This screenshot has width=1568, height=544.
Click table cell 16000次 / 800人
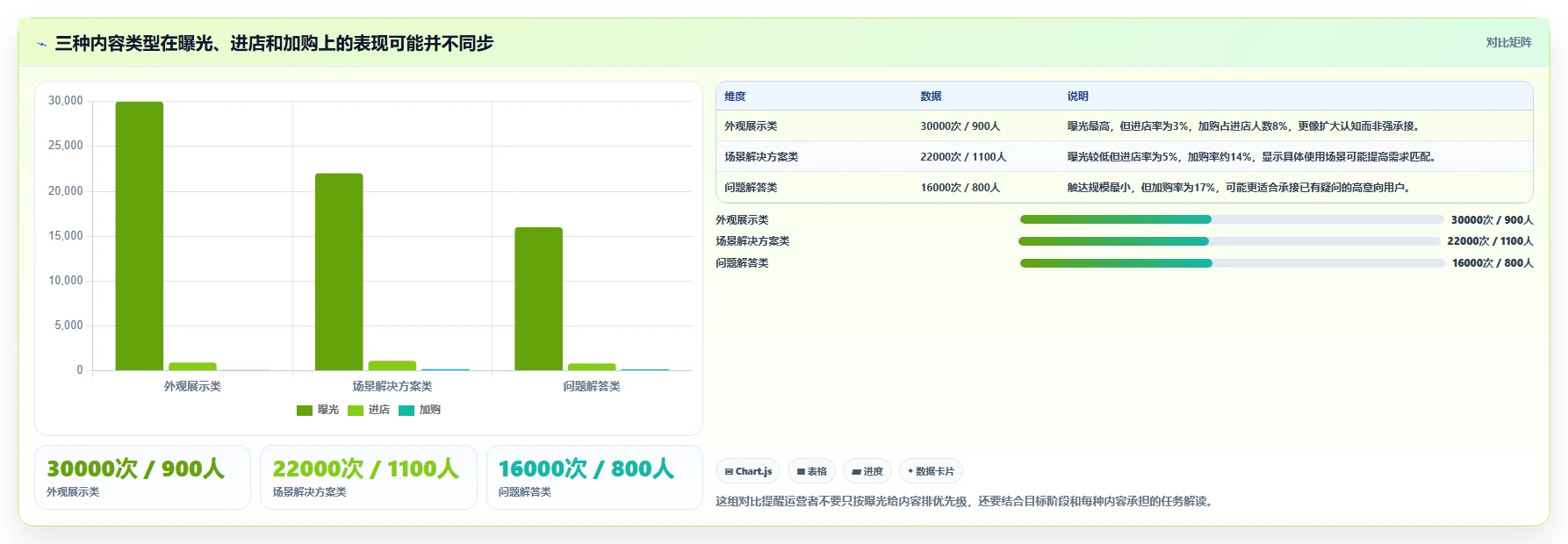pos(960,188)
